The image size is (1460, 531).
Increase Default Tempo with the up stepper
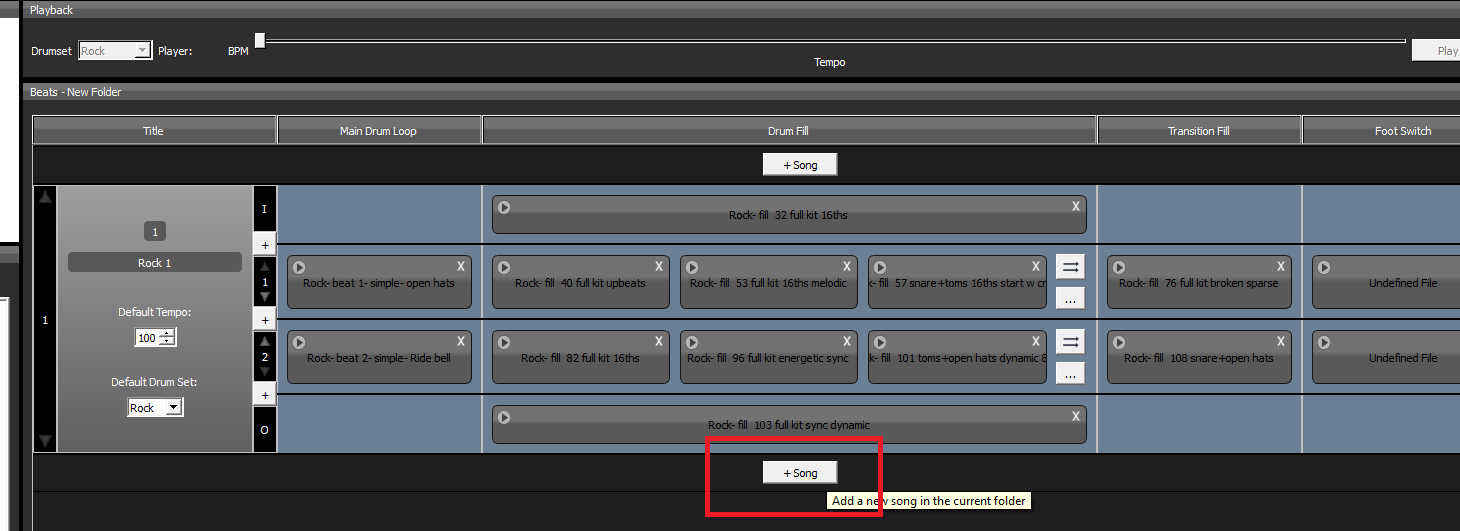click(x=167, y=334)
